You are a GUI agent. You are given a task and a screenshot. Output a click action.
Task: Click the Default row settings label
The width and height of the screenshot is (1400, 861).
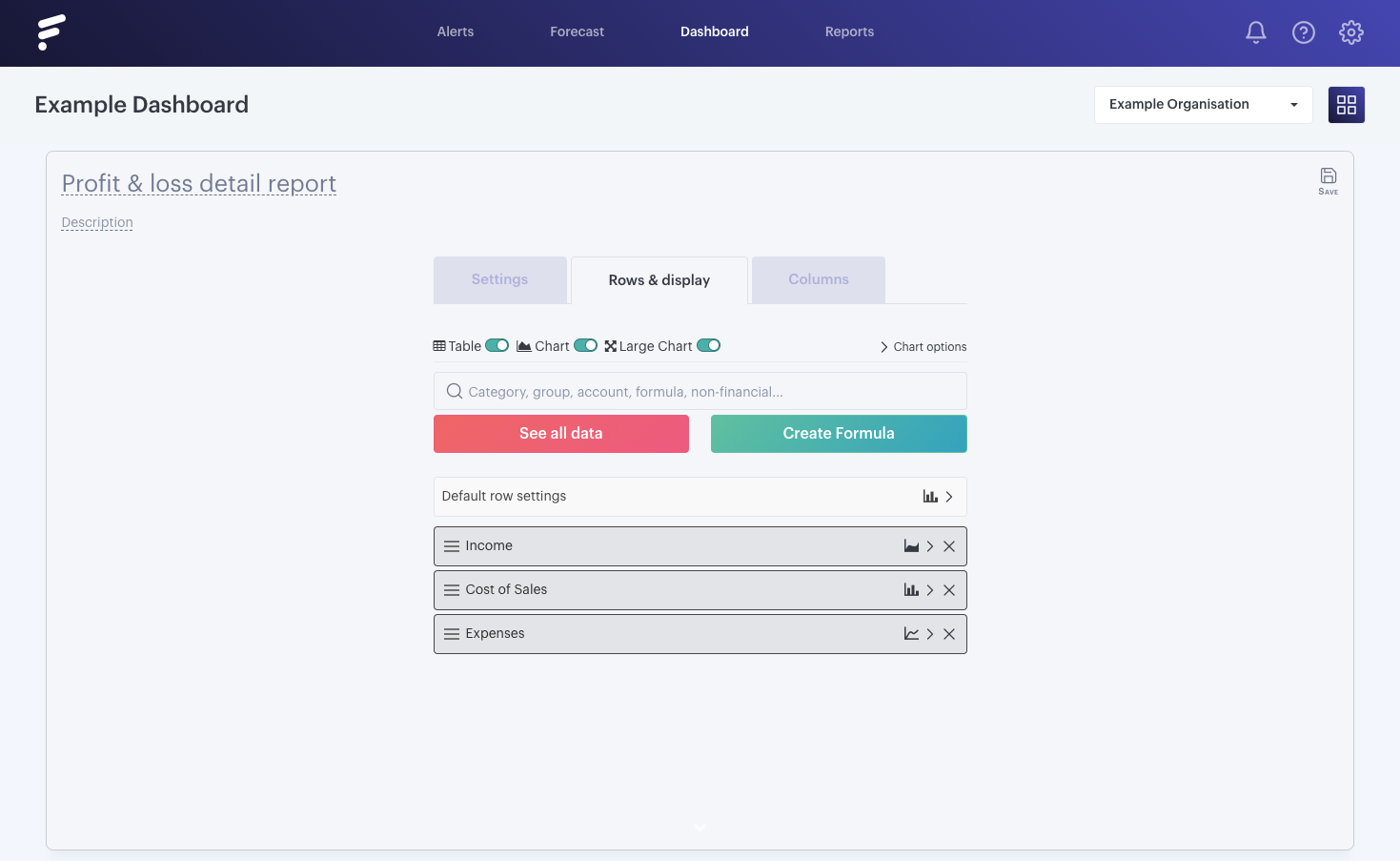click(x=504, y=496)
